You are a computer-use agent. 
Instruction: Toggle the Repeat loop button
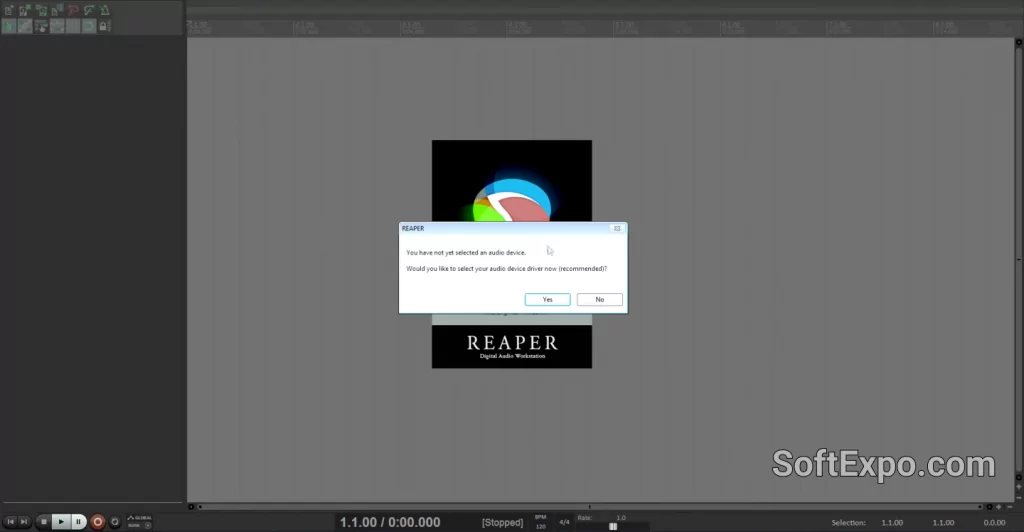(115, 522)
